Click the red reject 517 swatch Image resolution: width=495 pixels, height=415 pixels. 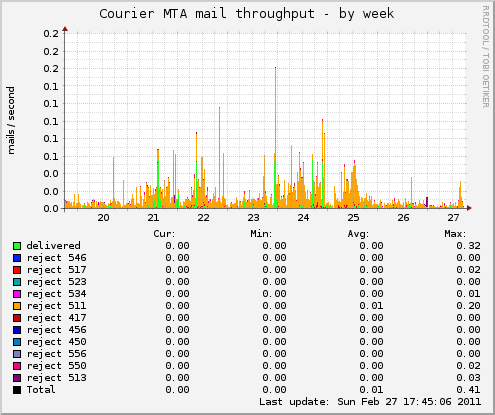(x=17, y=270)
